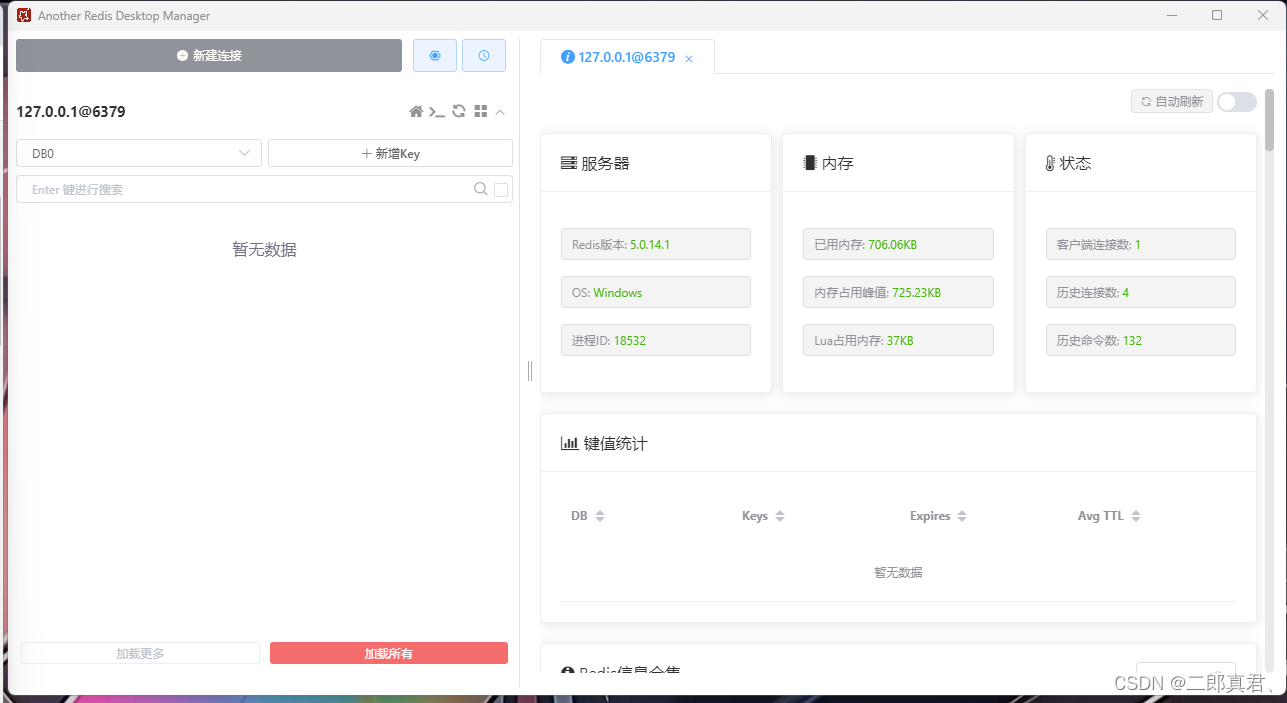Click the '已用内存: 706.06KB' field
The height and width of the screenshot is (703, 1287).
point(898,244)
